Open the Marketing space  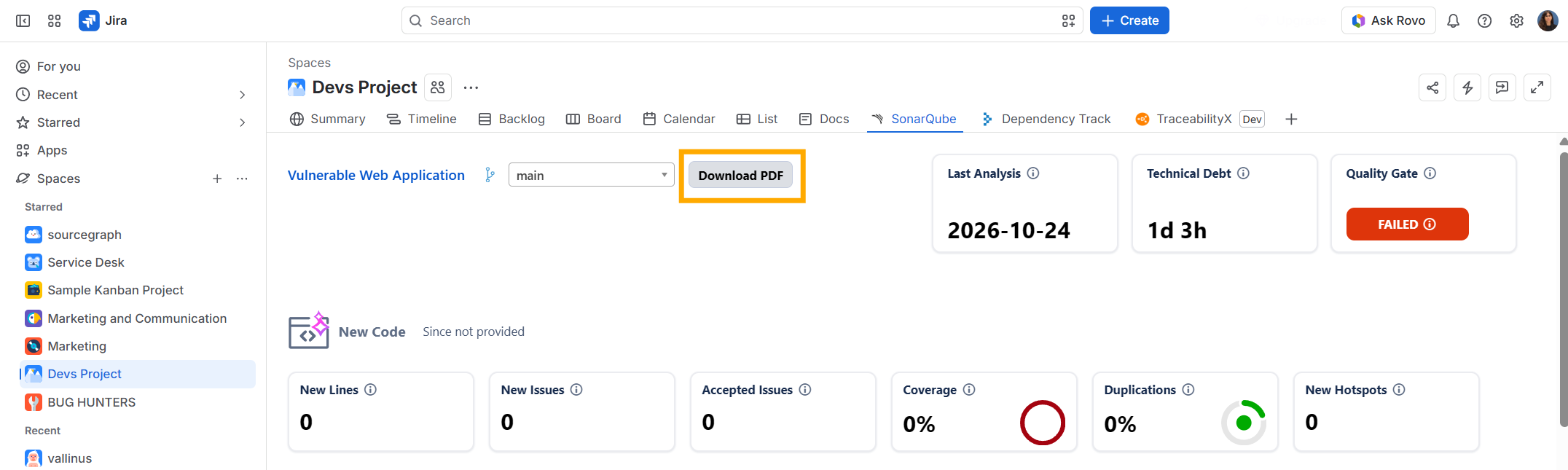pyautogui.click(x=138, y=346)
